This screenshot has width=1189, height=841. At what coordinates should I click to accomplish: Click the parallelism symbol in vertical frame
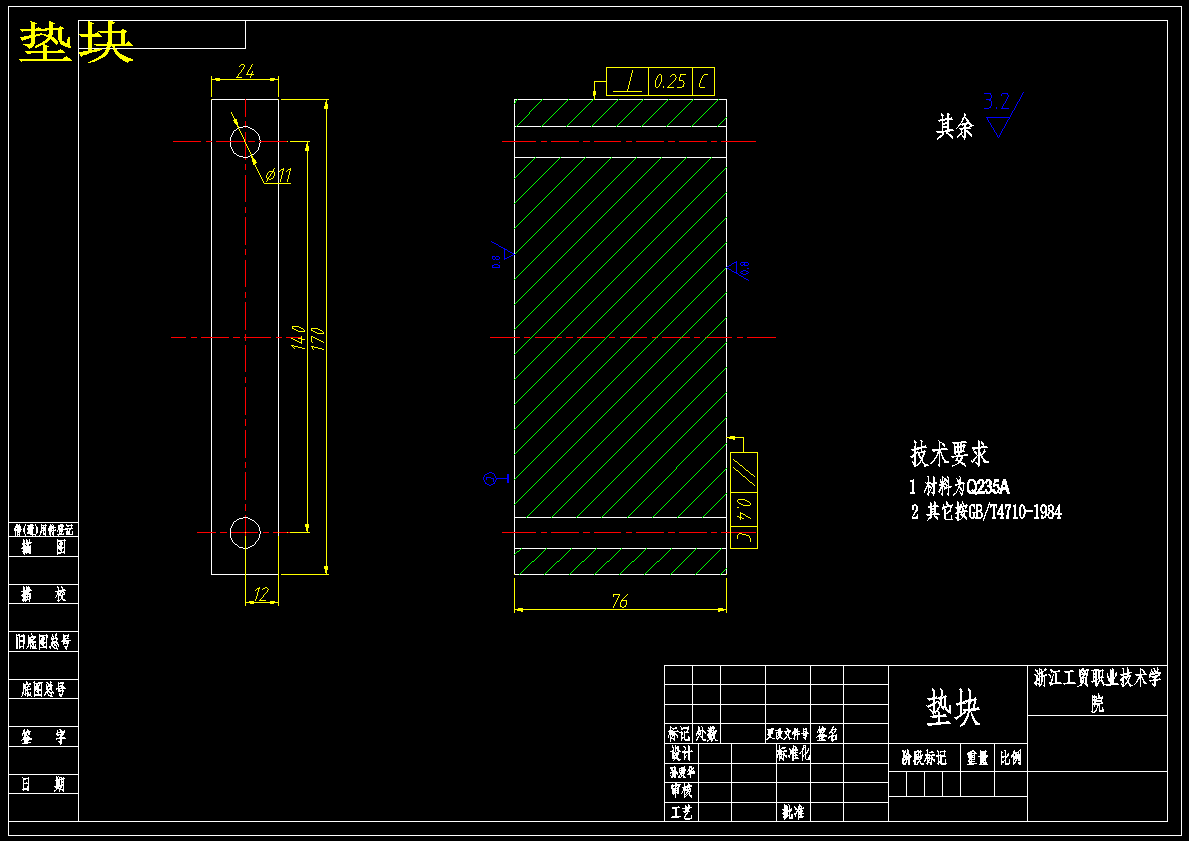pos(744,472)
